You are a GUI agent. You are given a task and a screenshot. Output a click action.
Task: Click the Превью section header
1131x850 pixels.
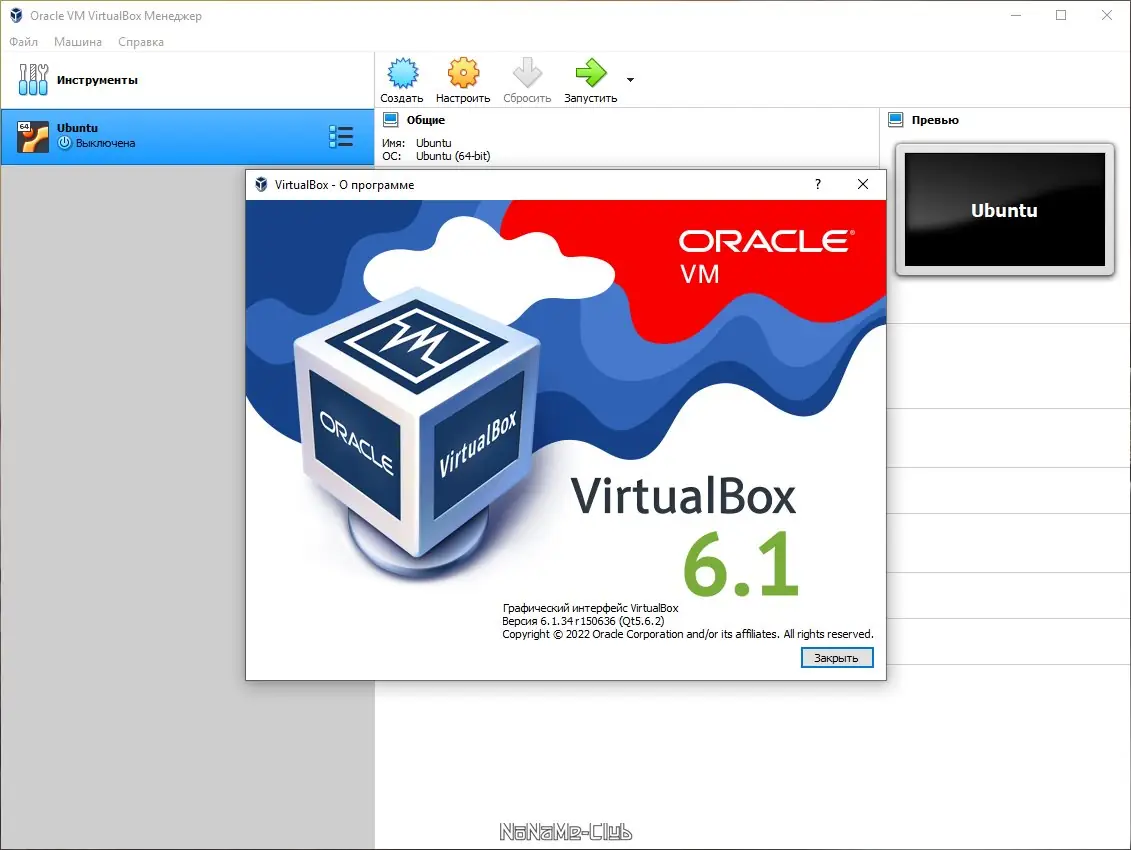pyautogui.click(x=935, y=120)
